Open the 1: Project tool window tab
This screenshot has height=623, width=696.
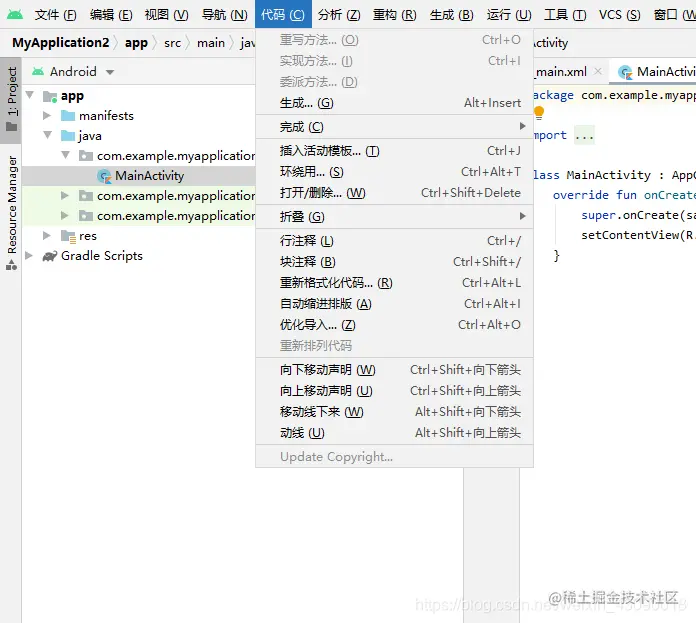point(11,99)
